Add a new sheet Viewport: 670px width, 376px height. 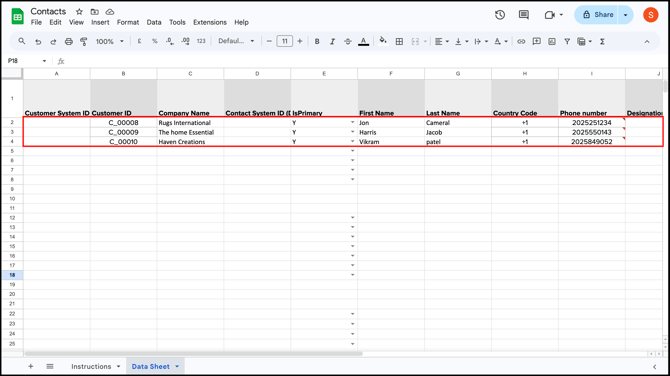tap(31, 366)
